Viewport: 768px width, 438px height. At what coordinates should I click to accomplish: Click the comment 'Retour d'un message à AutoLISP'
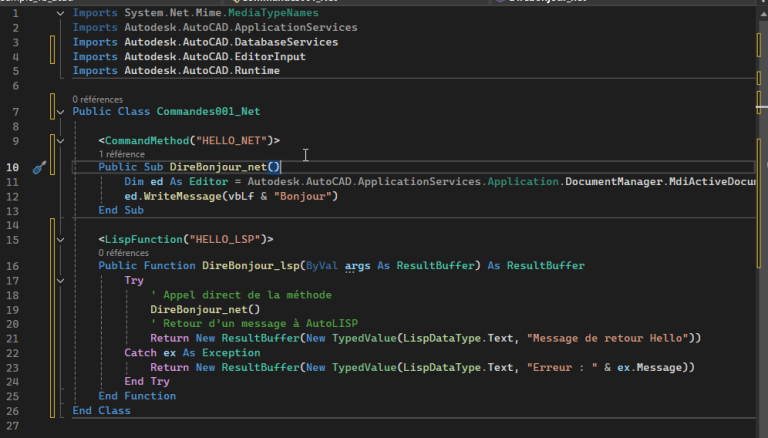[x=254, y=323]
